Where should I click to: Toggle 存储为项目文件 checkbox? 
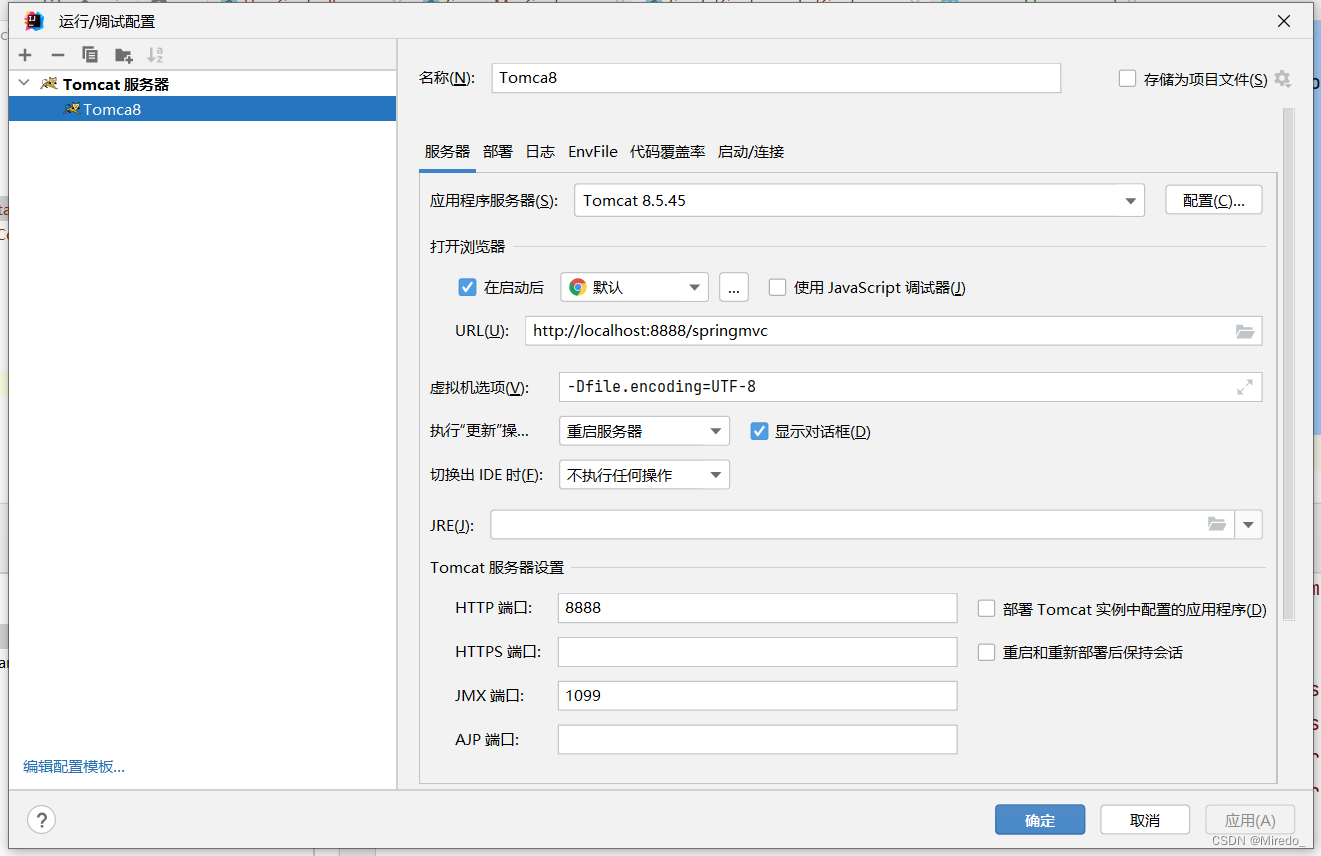(x=1127, y=79)
